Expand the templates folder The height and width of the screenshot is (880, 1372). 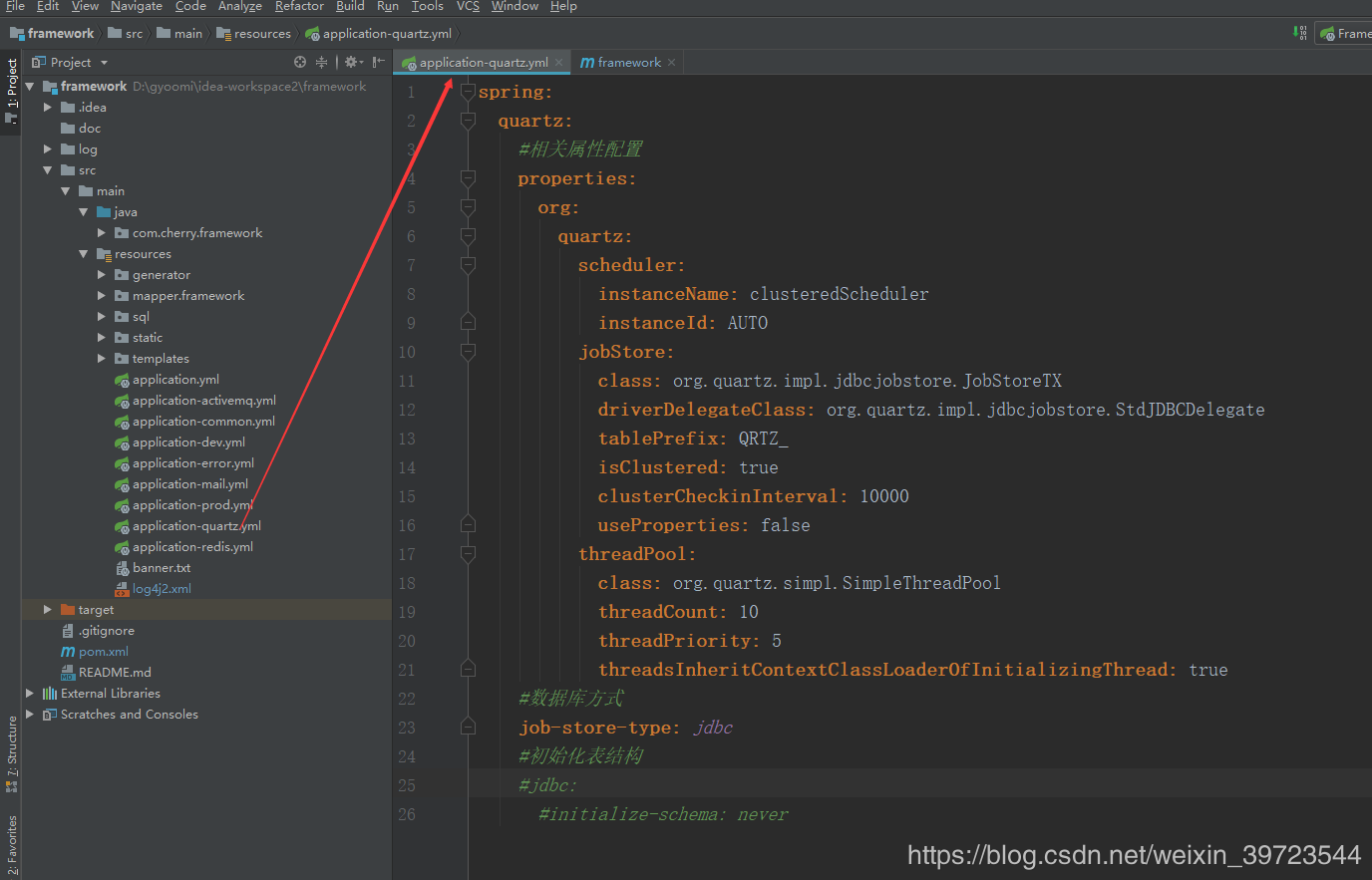point(101,359)
